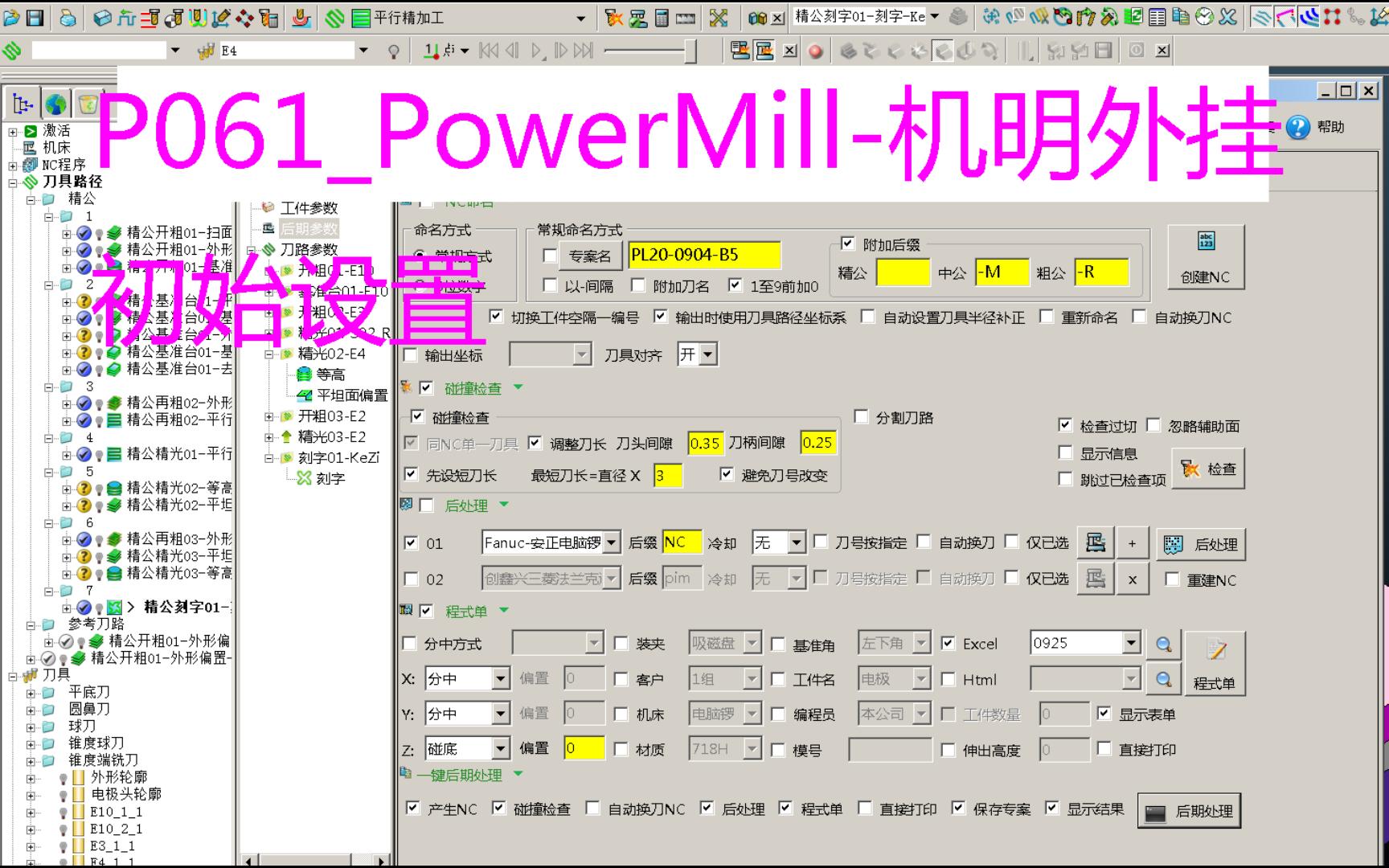Click the 创建NC button
Image resolution: width=1389 pixels, height=868 pixels.
coord(1205,257)
